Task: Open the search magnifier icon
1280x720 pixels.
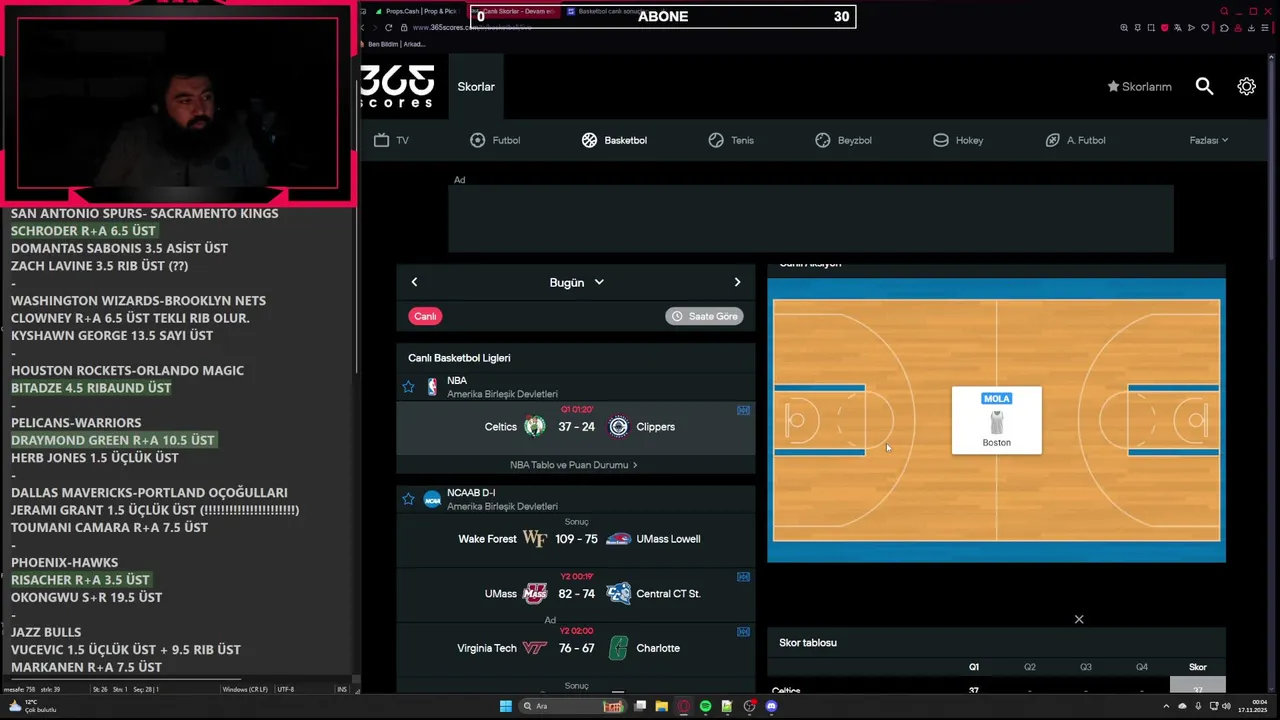Action: click(1204, 87)
